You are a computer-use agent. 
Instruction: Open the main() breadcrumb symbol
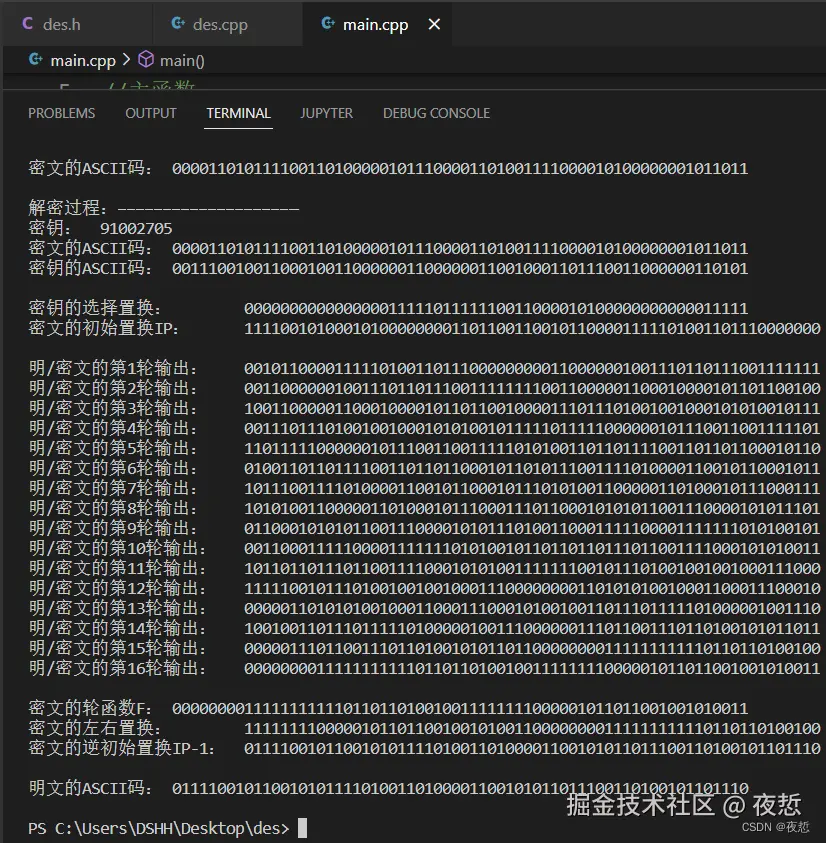coord(182,61)
